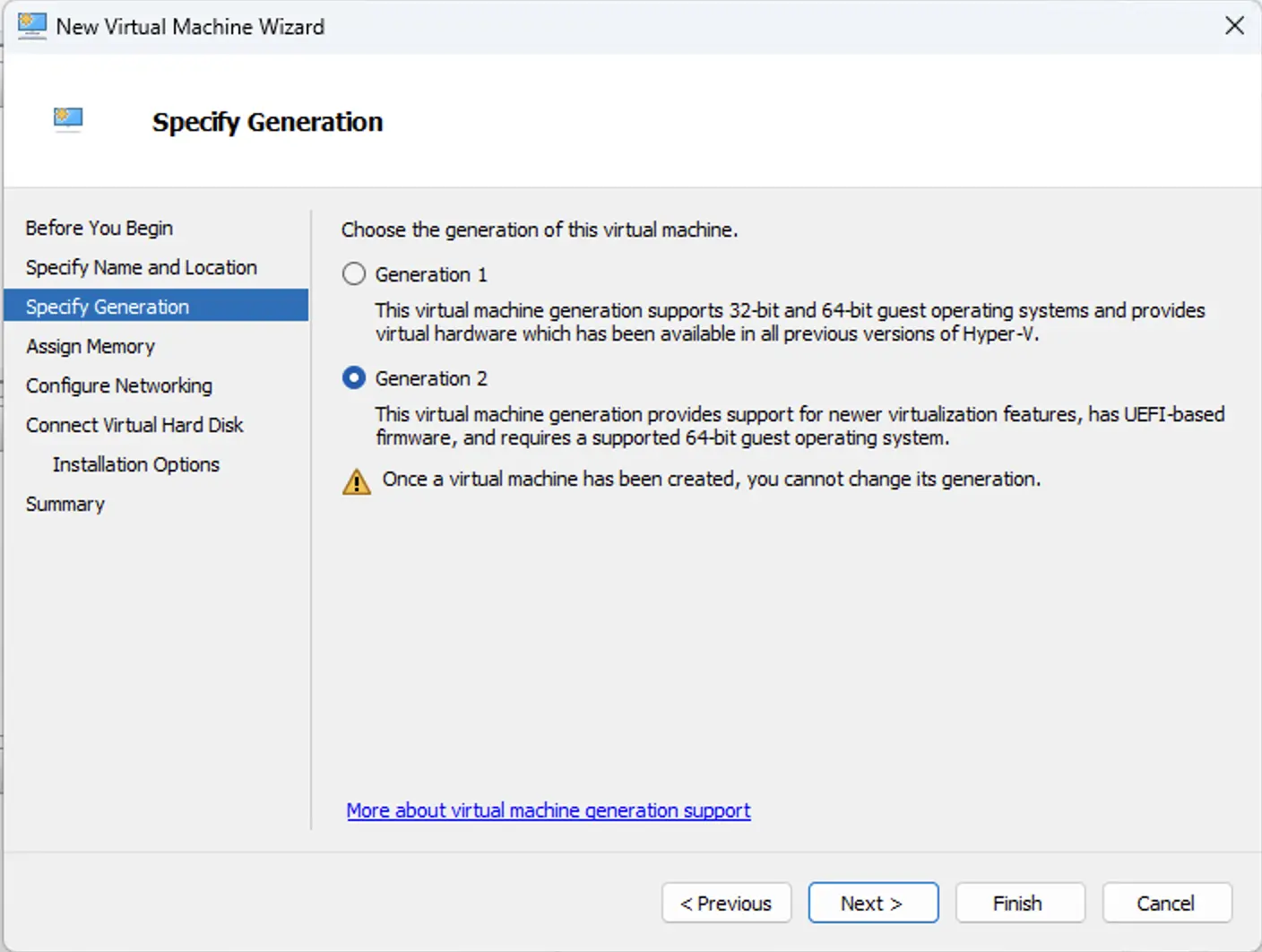Open the virtual machine generation support link
Screen dimensions: 1262x952
[x=549, y=810]
